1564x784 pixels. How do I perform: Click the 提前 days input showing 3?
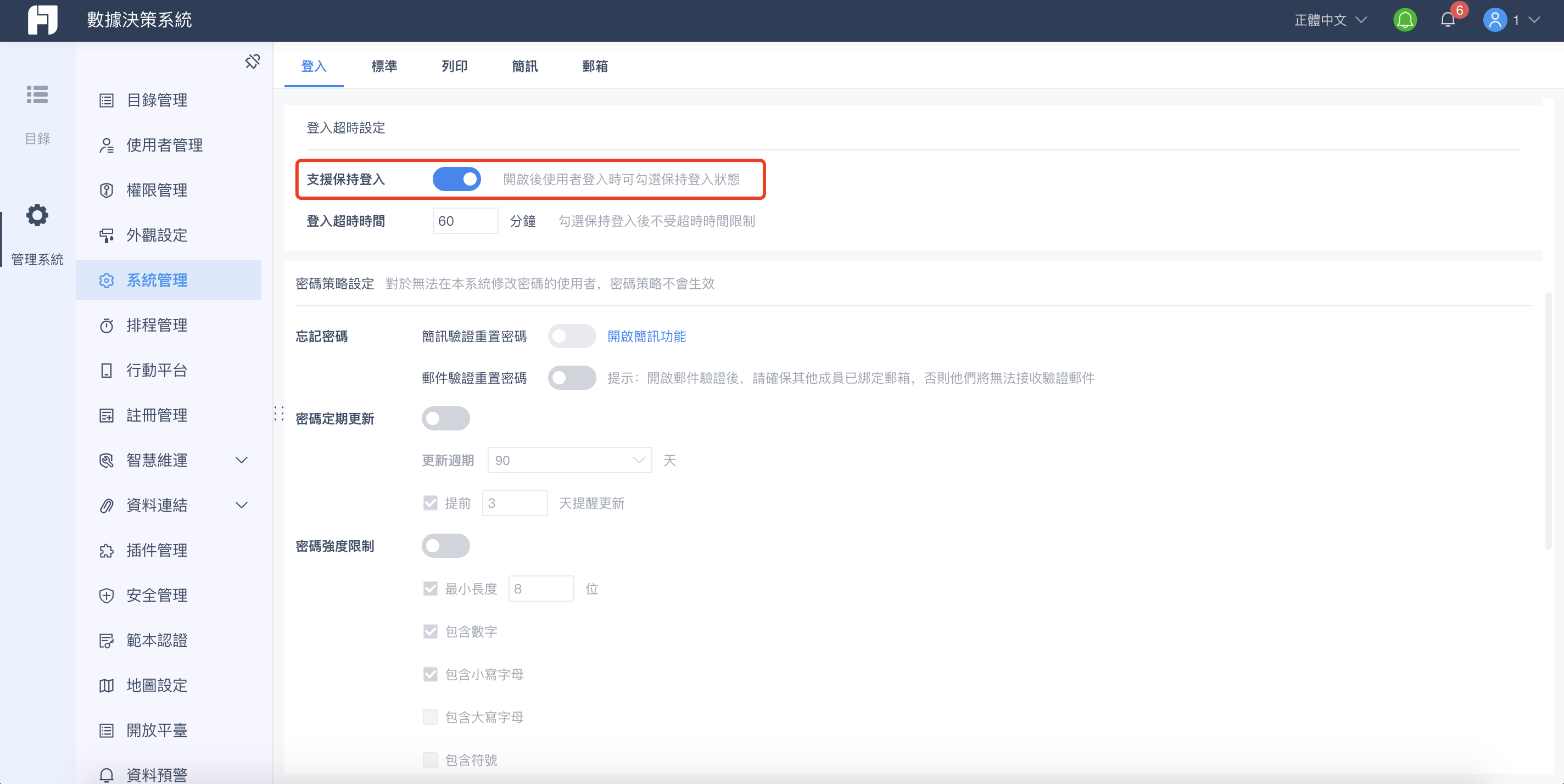pyautogui.click(x=515, y=503)
